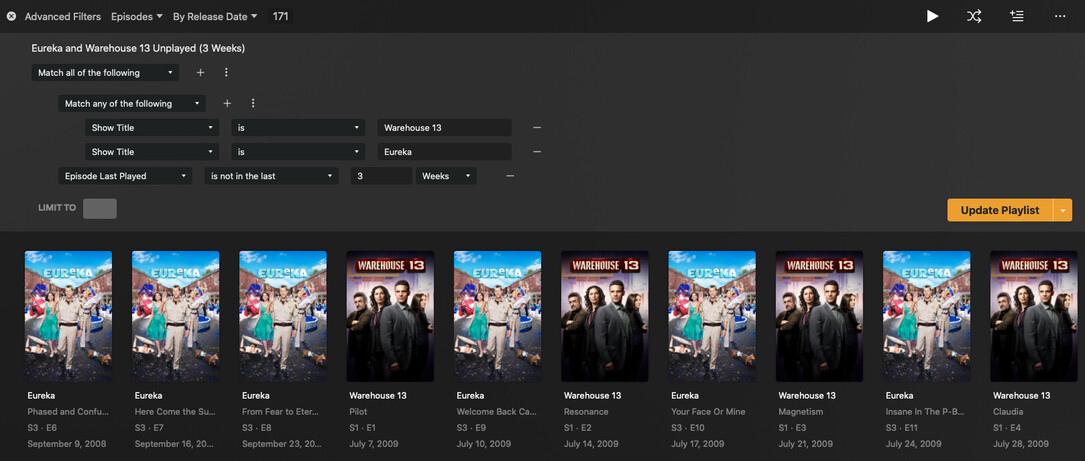Click episode number 'S3 · E11'
Image resolution: width=1085 pixels, height=461 pixels.
tap(902, 428)
